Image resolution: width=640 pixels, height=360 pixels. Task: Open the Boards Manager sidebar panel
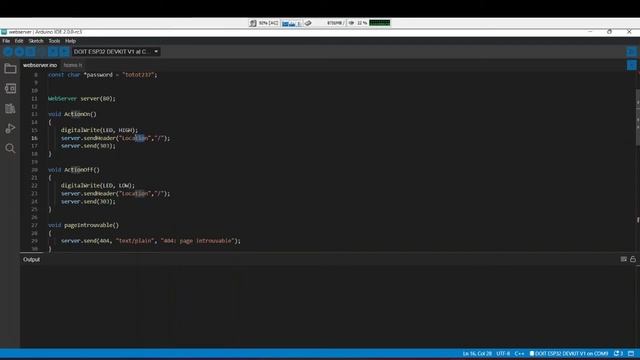(10, 89)
